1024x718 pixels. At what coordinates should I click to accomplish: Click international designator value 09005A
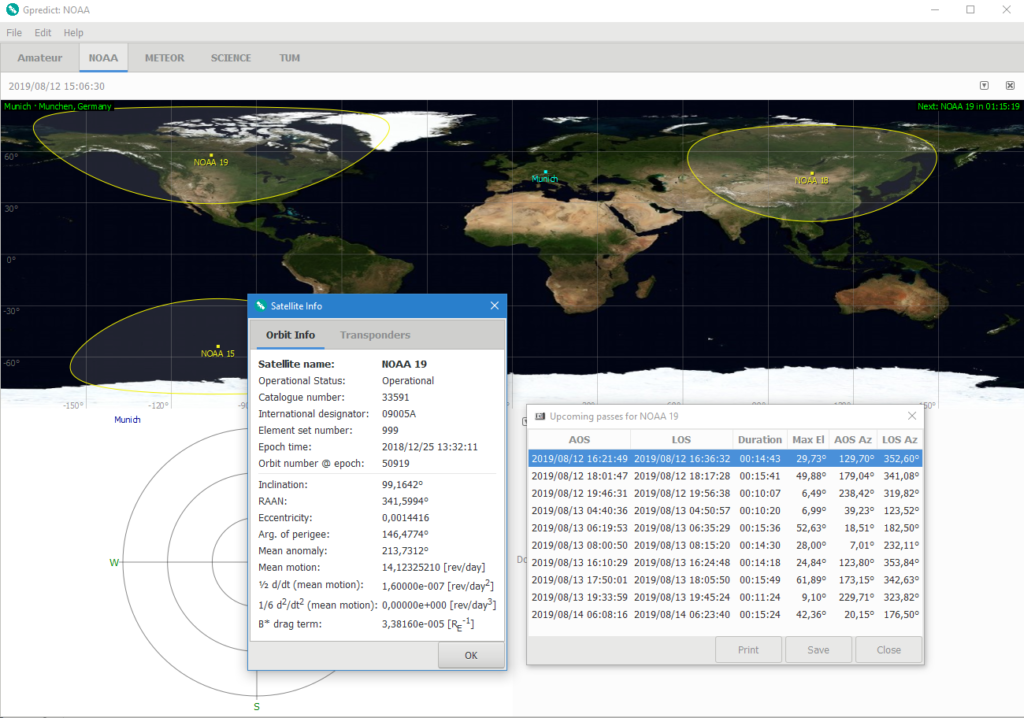click(399, 414)
